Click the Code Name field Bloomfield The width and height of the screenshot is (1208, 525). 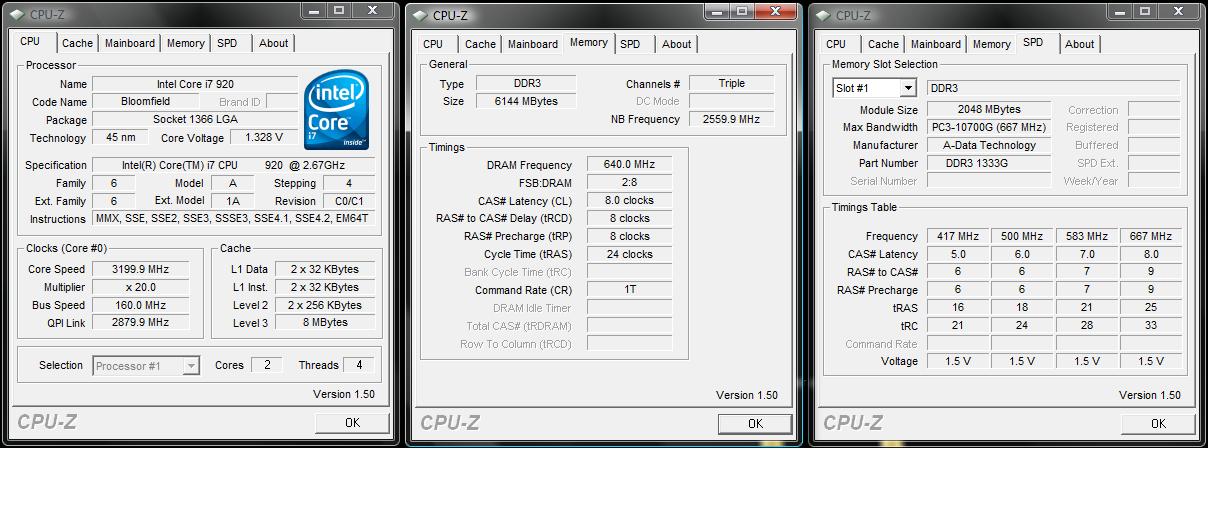pyautogui.click(x=146, y=102)
